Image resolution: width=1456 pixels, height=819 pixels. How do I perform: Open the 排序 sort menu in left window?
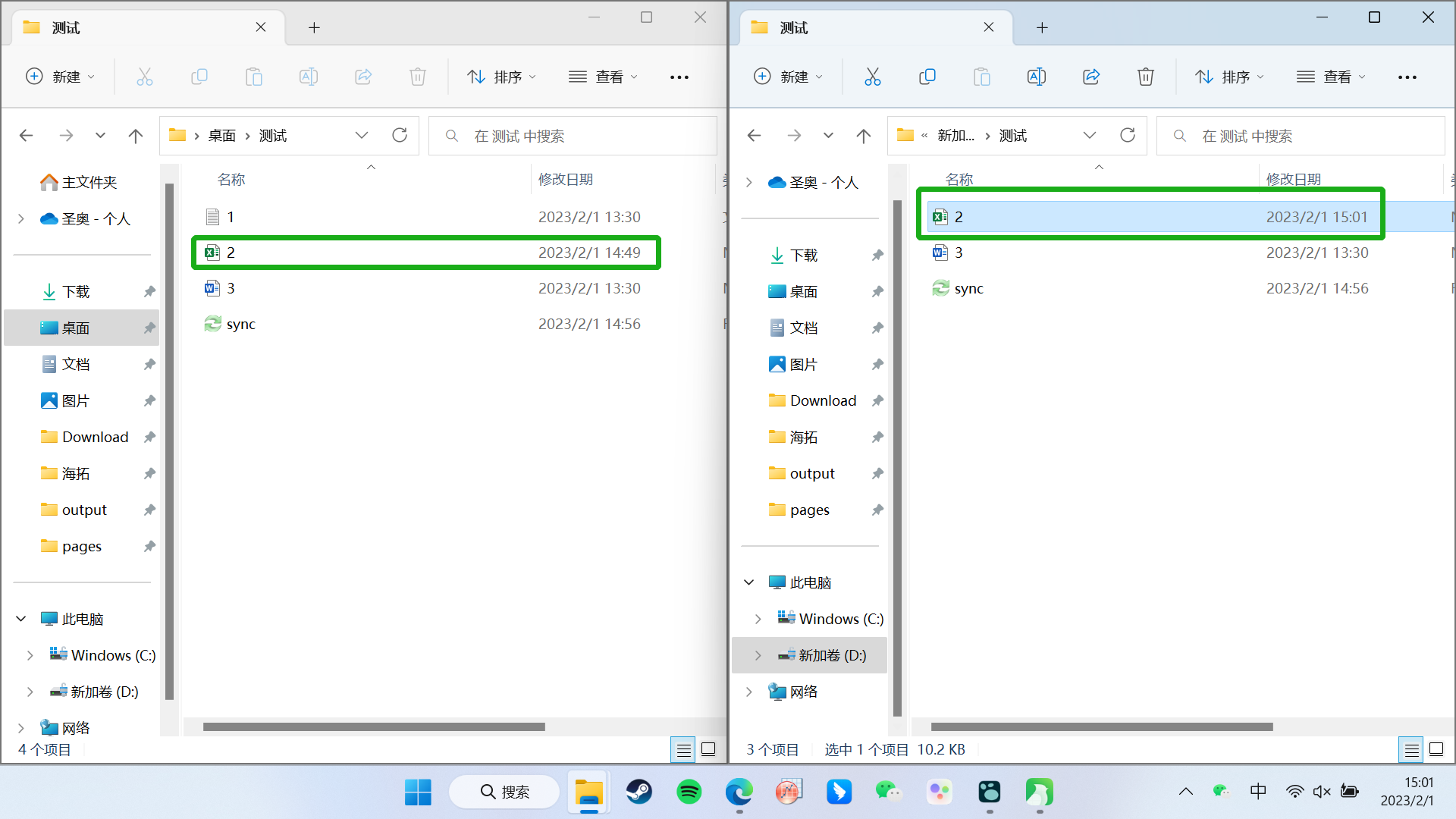point(502,77)
